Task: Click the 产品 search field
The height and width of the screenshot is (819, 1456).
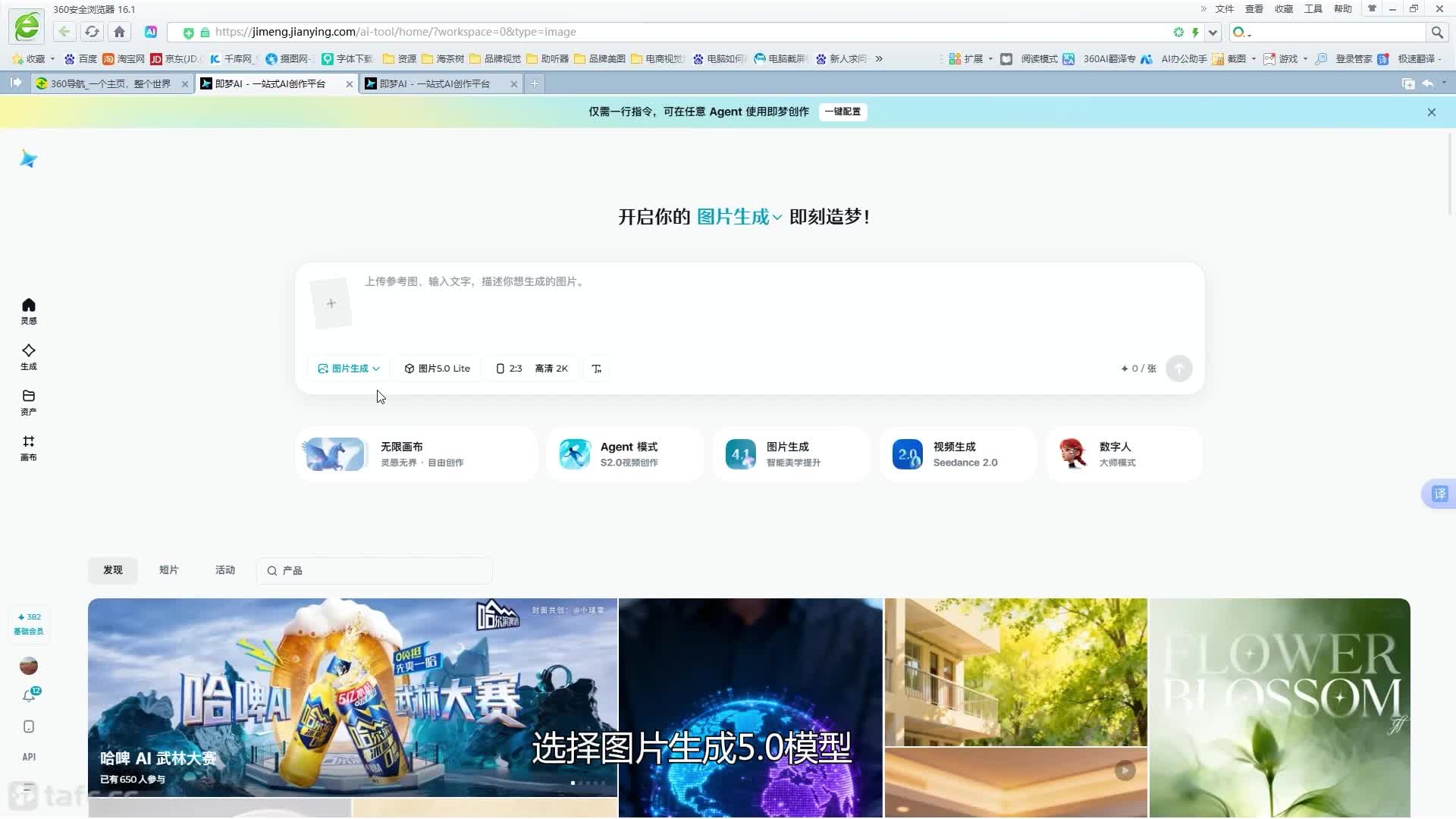Action: pyautogui.click(x=375, y=571)
